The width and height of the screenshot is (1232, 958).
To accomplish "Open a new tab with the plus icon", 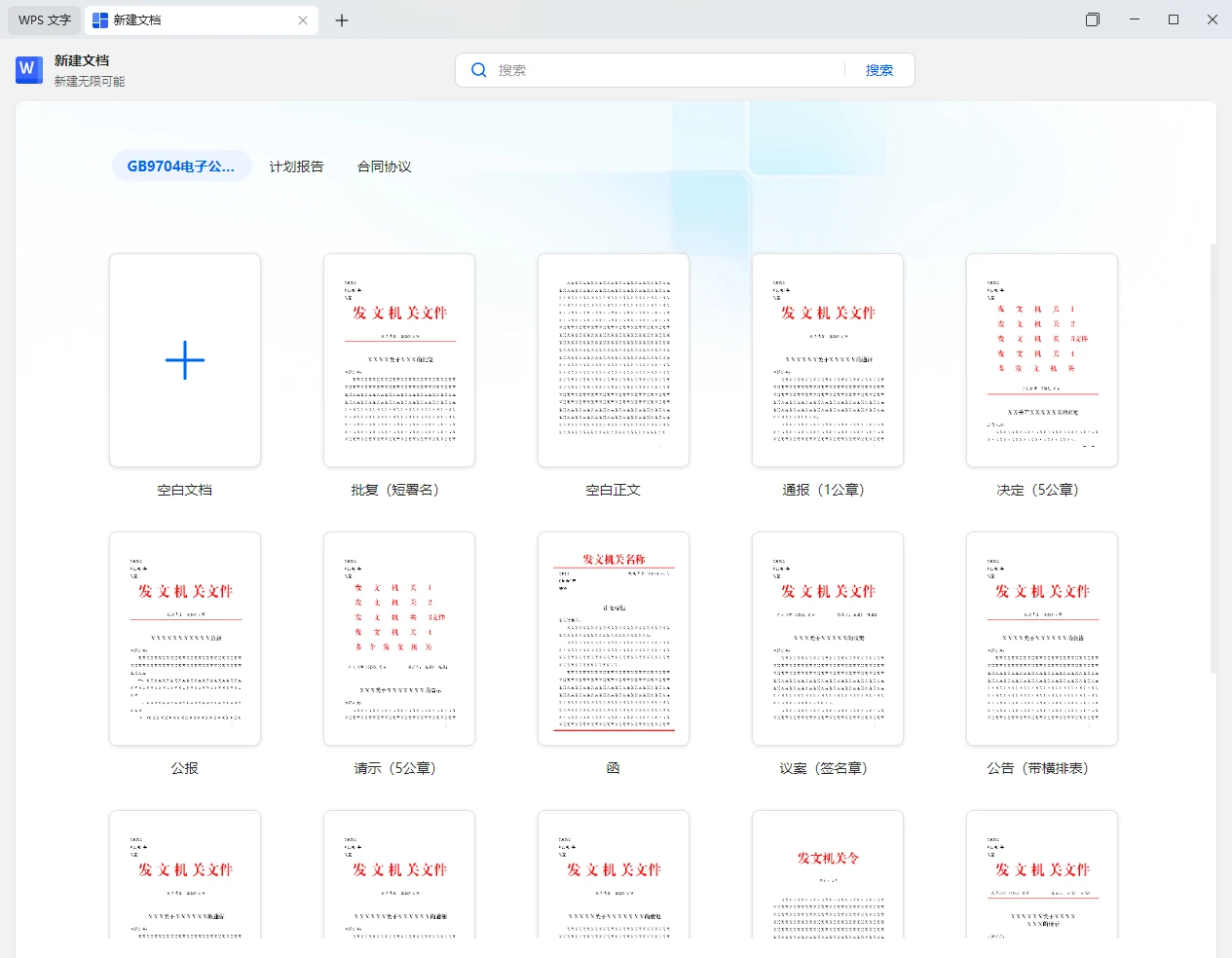I will (x=342, y=19).
